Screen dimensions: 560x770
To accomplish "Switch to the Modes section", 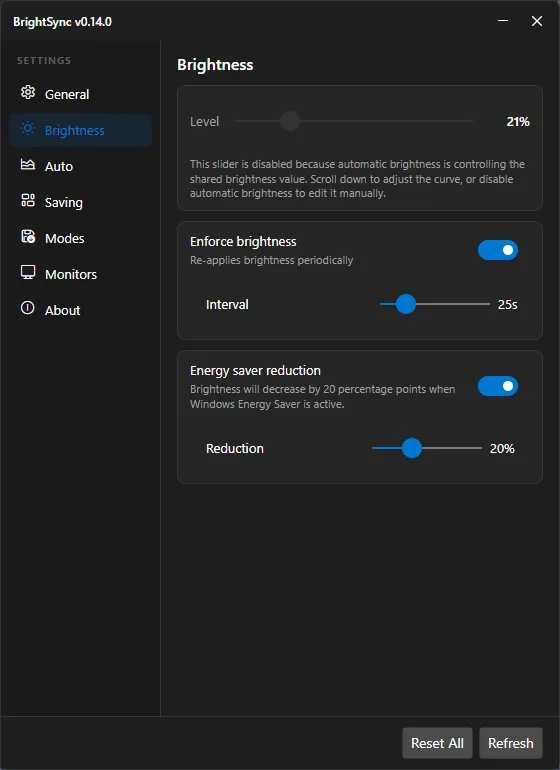I will pyautogui.click(x=81, y=238).
